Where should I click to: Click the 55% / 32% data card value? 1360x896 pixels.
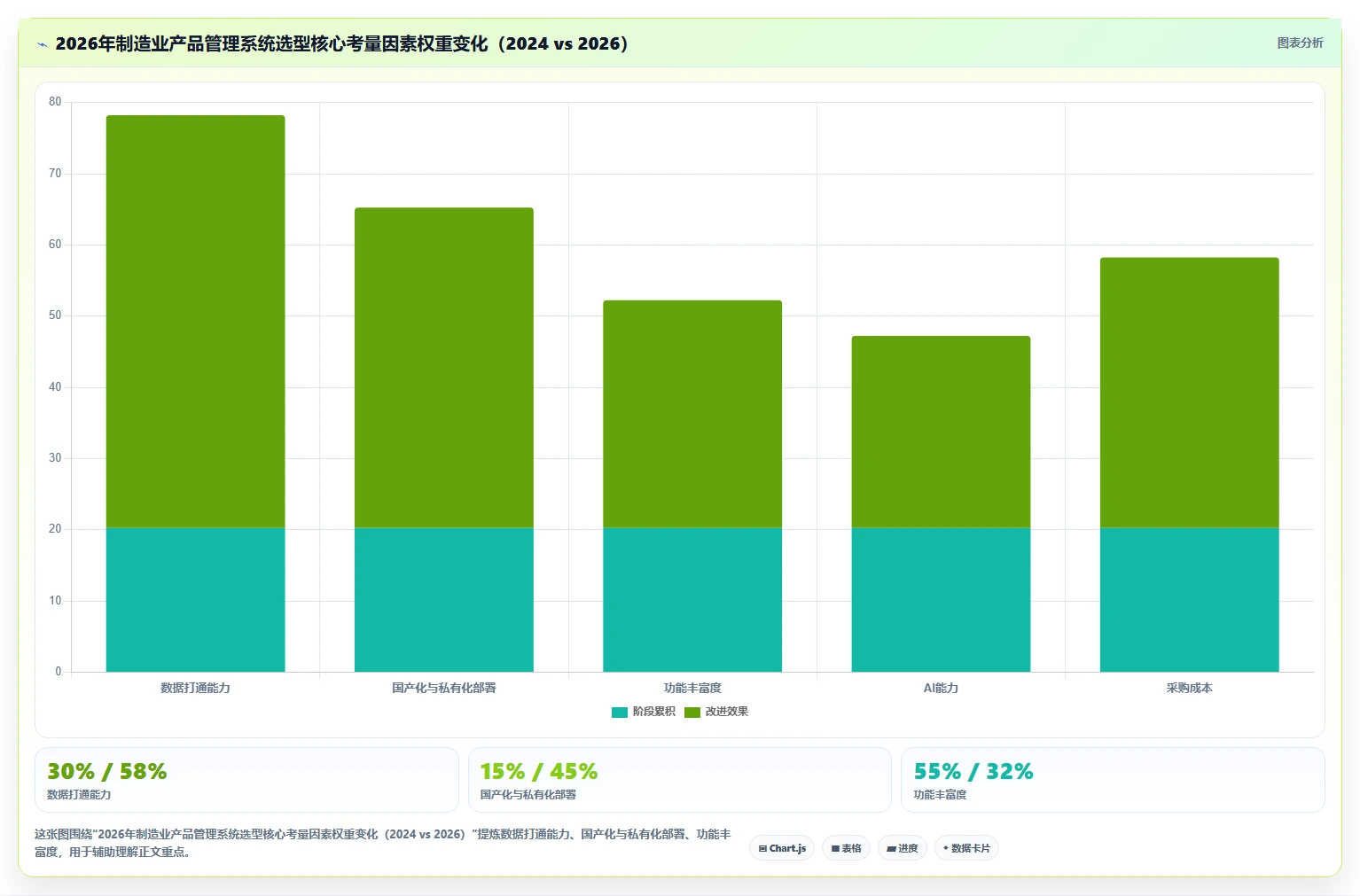click(973, 771)
